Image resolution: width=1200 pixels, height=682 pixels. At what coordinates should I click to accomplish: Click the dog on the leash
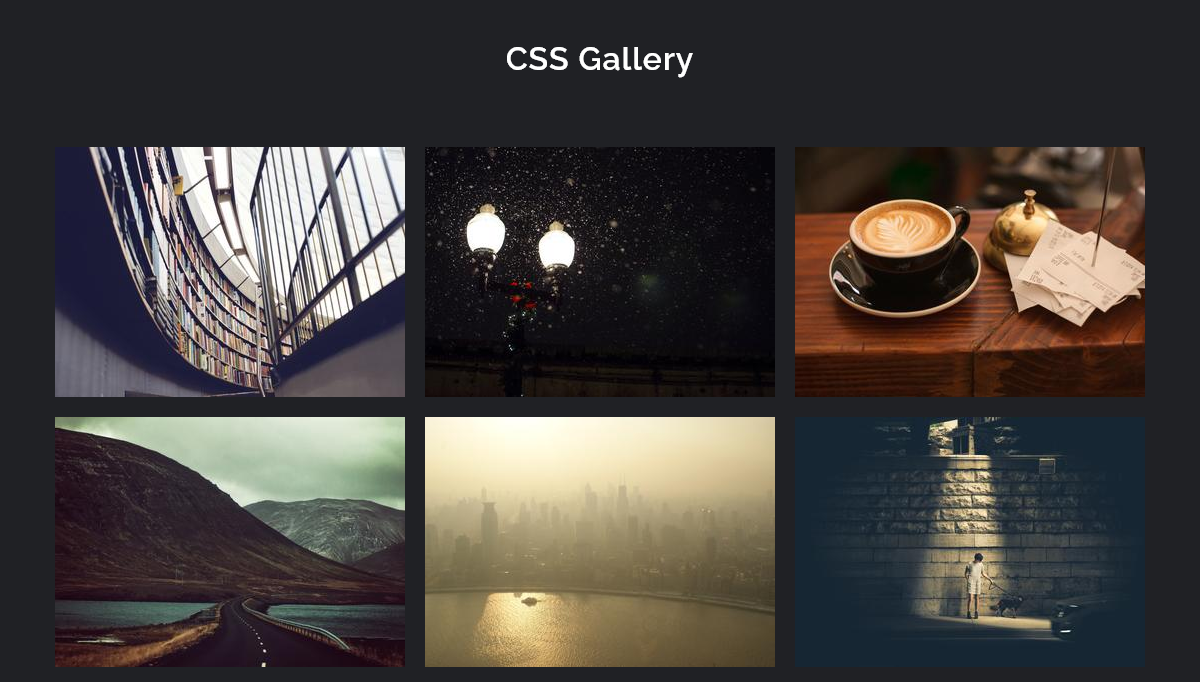(1008, 605)
